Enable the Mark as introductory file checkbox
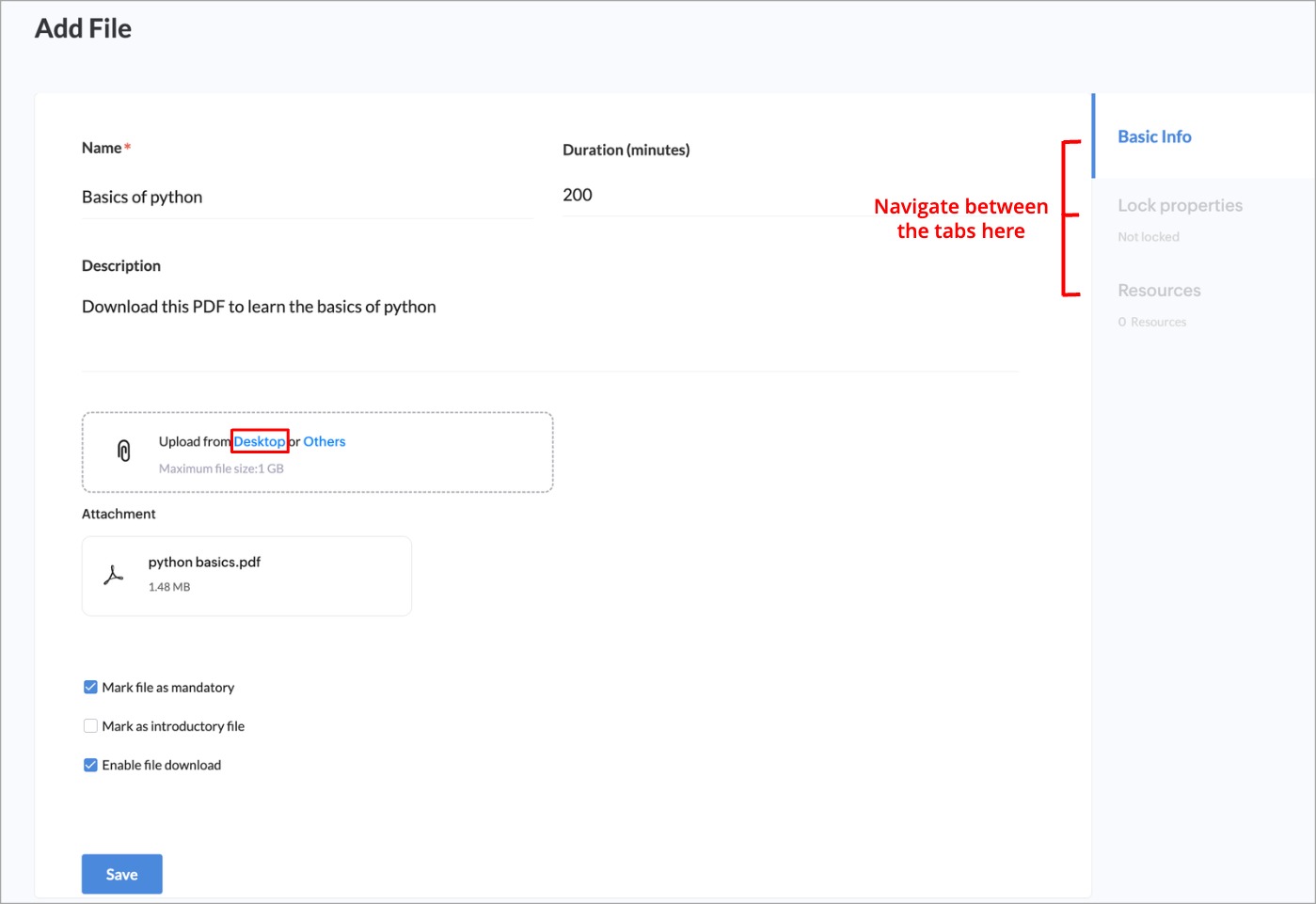 click(x=90, y=726)
